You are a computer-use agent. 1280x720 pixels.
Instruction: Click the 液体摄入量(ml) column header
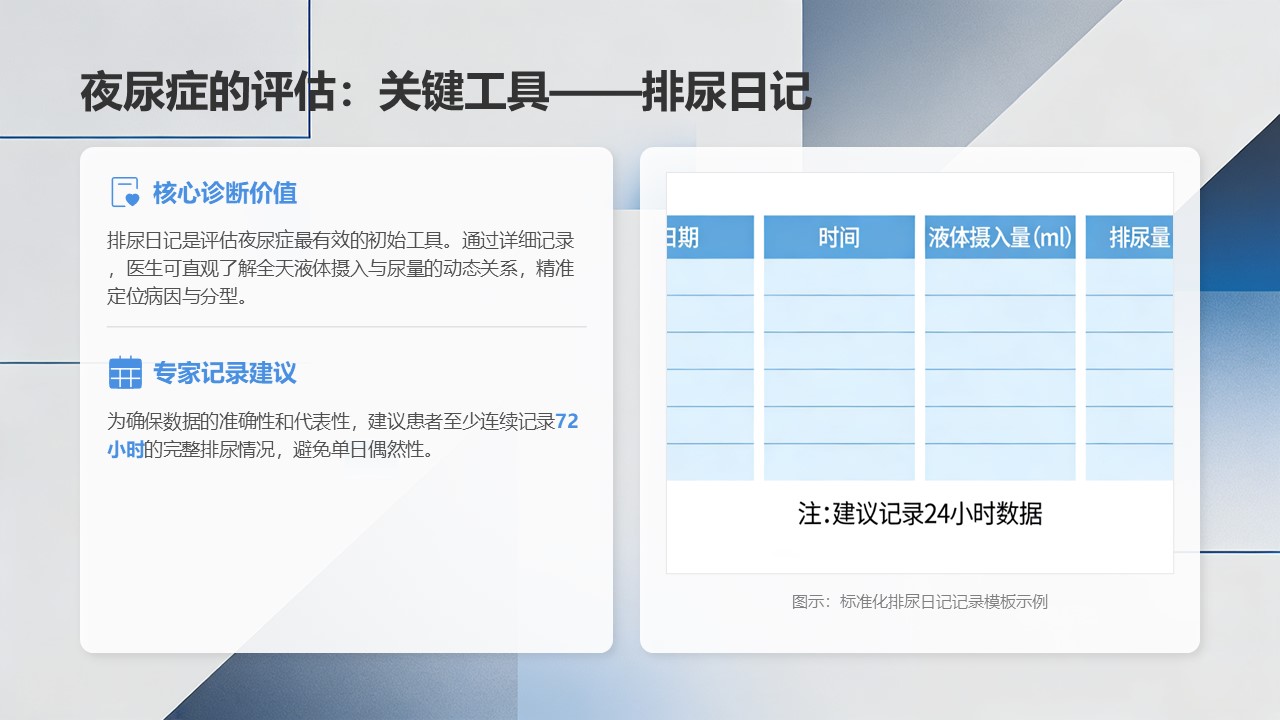tap(999, 237)
